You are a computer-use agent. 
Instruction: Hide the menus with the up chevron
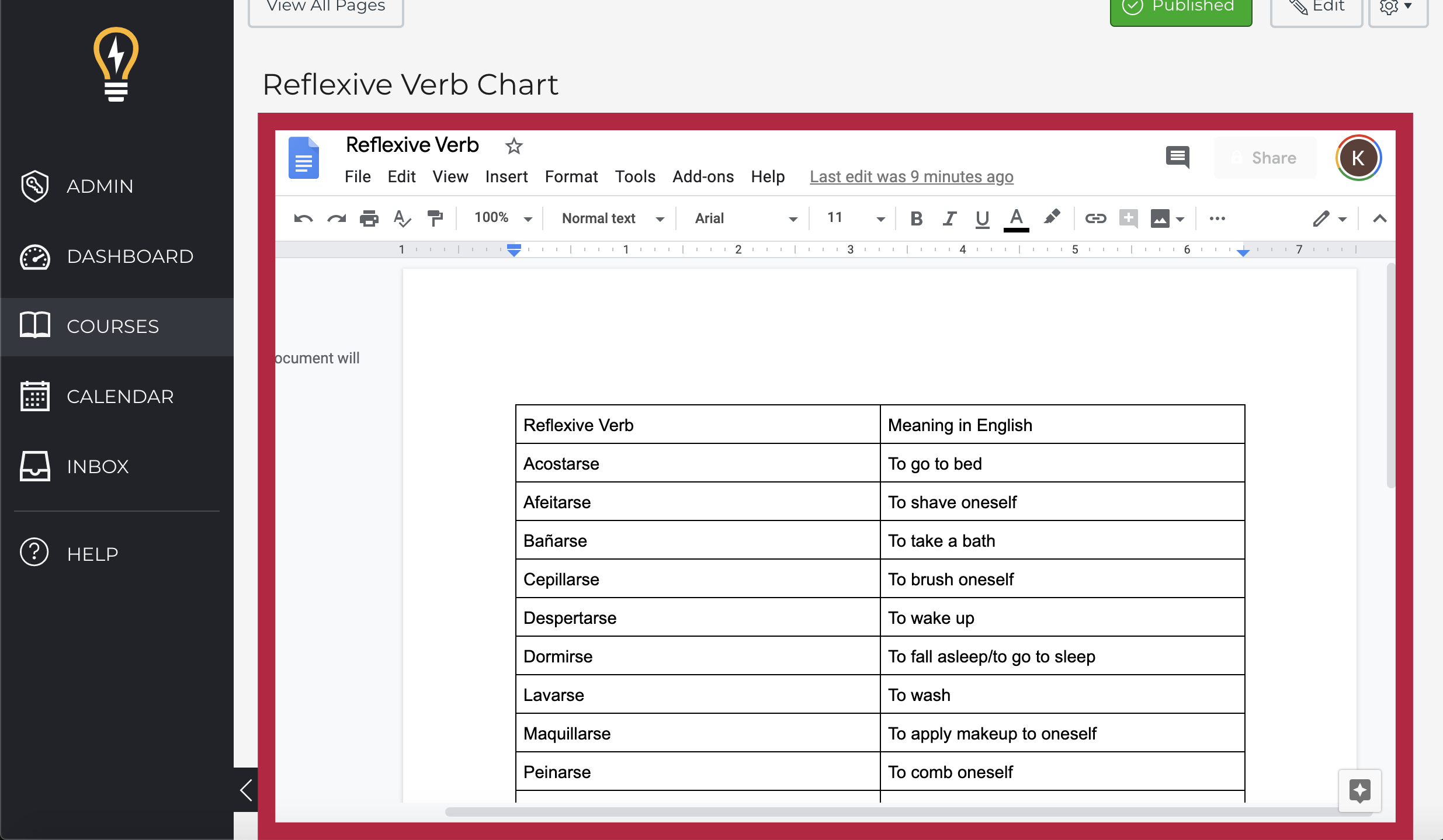[x=1380, y=219]
